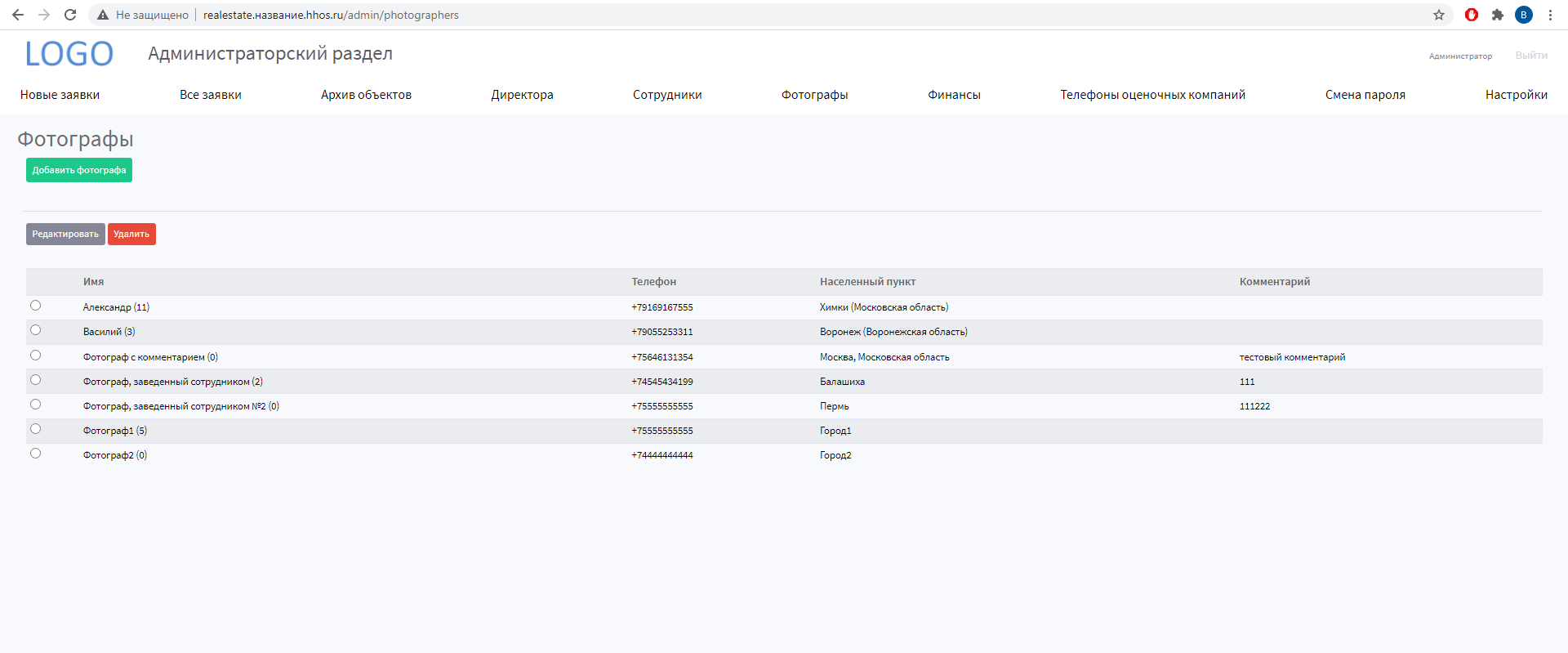The image size is (1568, 653).
Task: Click the тестовый комментарий cell
Action: click(1292, 357)
